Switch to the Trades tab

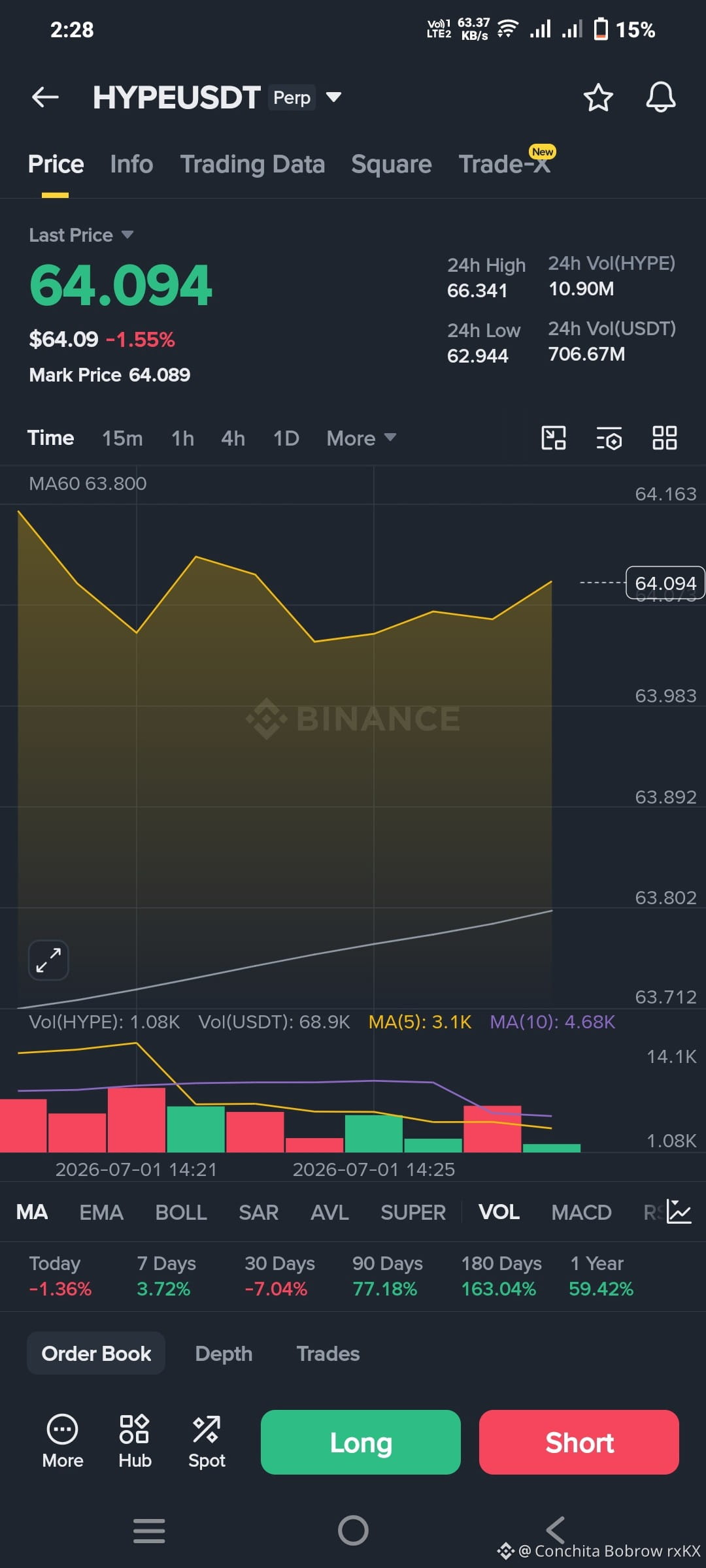pos(328,1353)
